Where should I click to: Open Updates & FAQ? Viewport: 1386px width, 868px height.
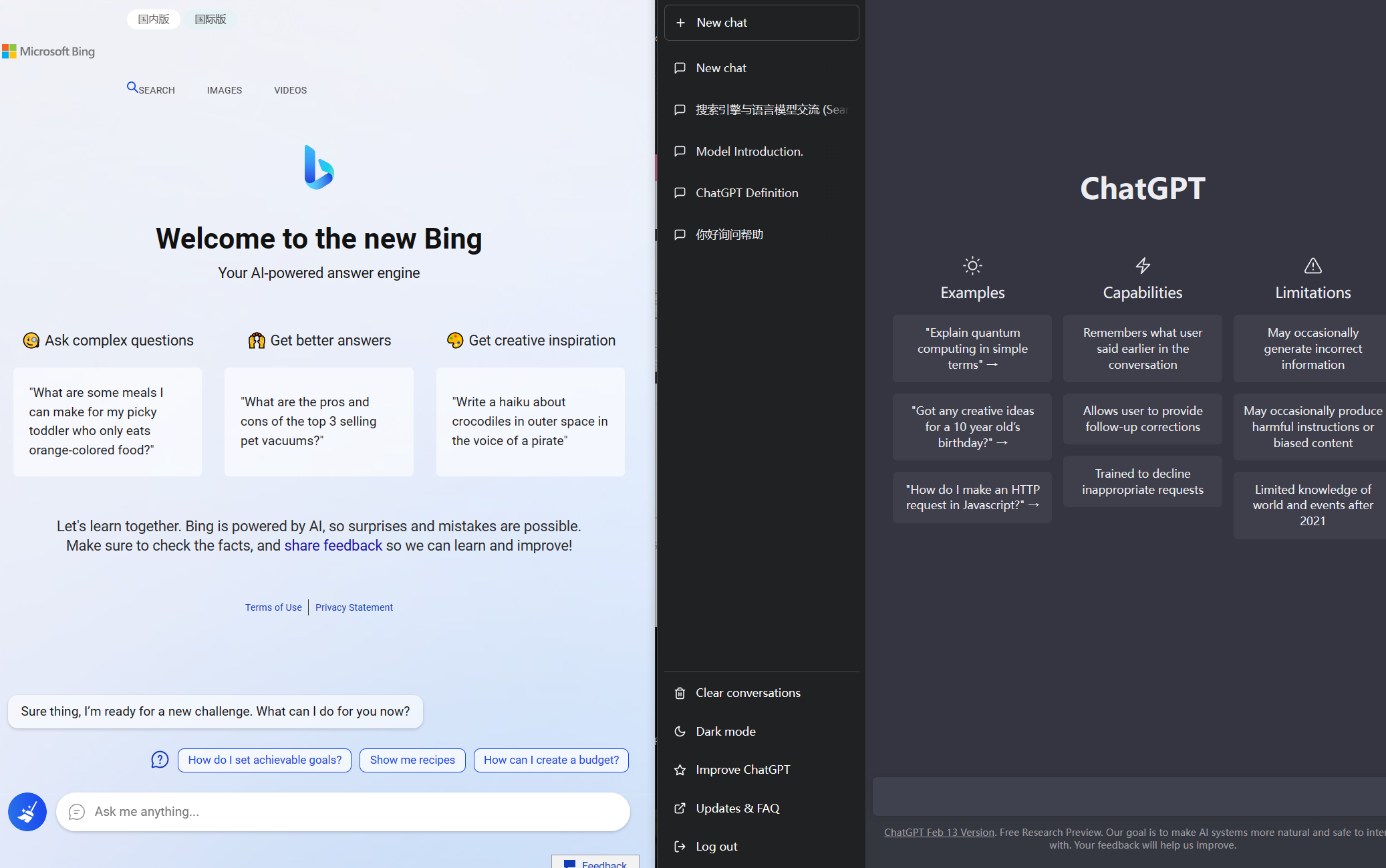pyautogui.click(x=762, y=809)
